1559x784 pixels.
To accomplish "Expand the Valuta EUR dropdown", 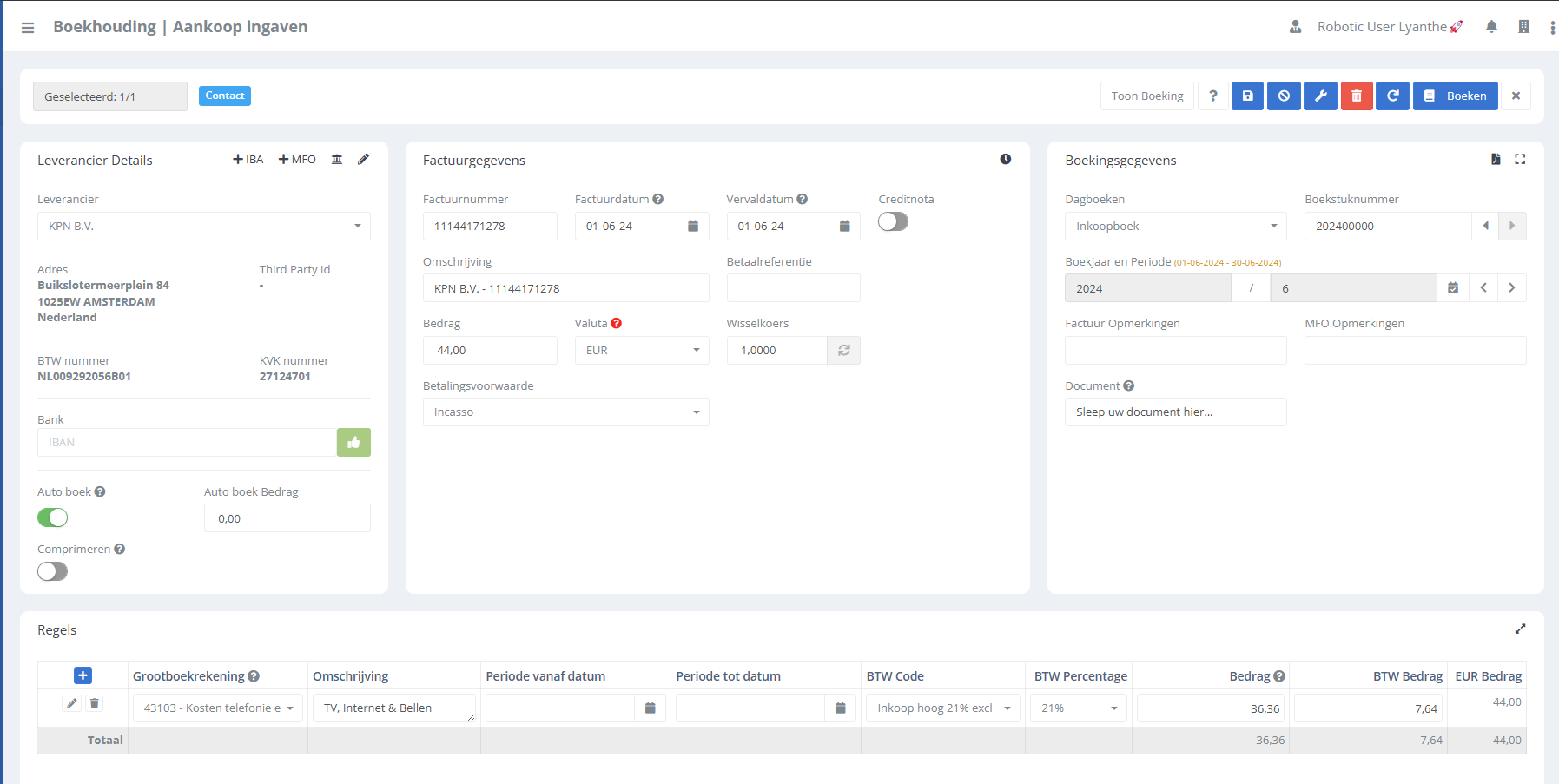I will pyautogui.click(x=641, y=351).
